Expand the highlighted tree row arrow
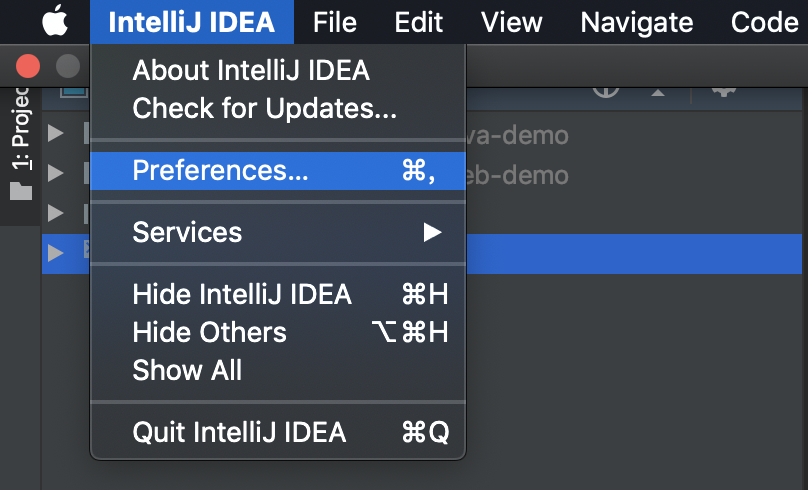Screen dimensions: 808x490 56,252
